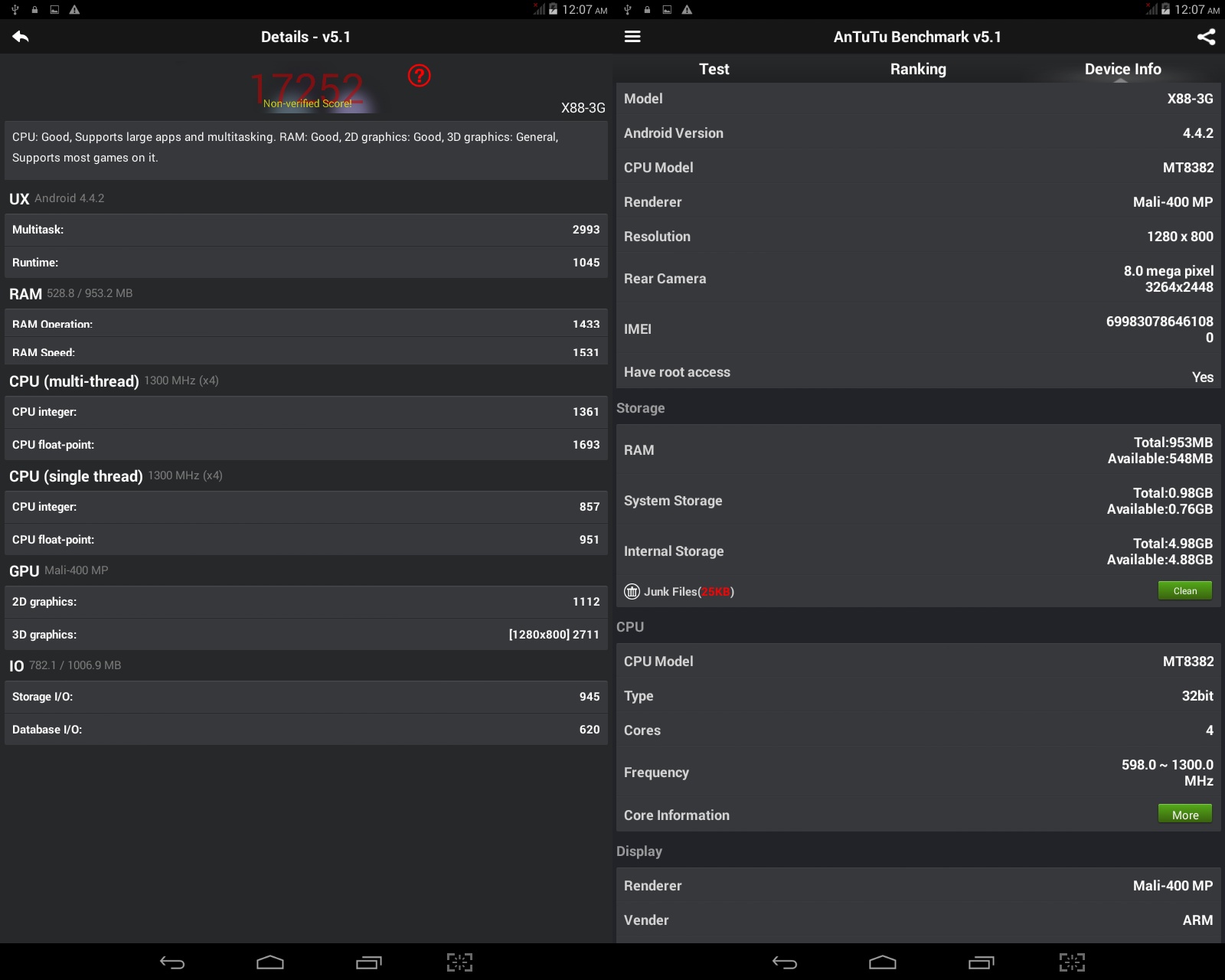
Task: Select the Runtime score row
Action: (306, 263)
